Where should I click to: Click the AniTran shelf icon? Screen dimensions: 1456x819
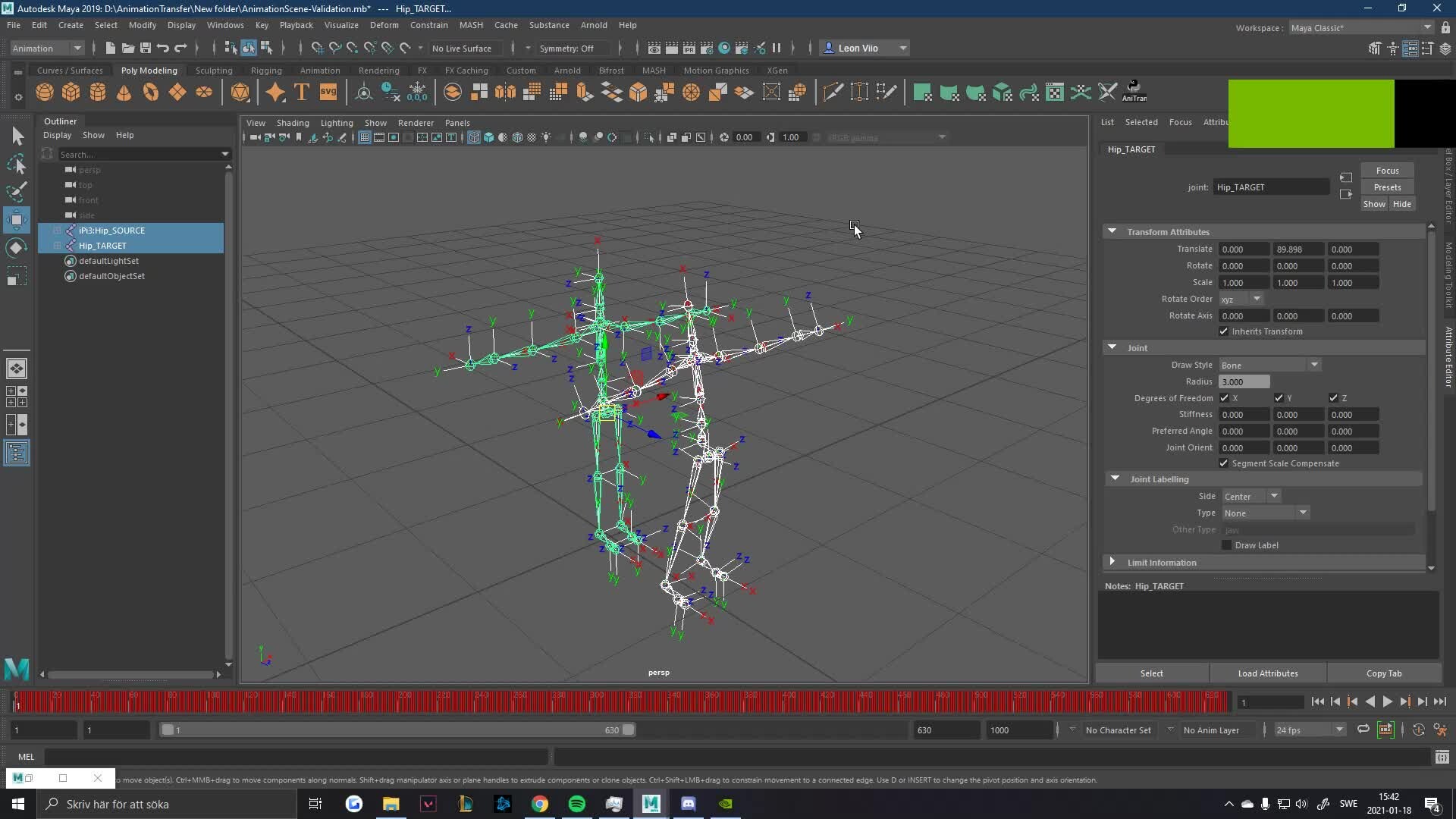pyautogui.click(x=1134, y=91)
